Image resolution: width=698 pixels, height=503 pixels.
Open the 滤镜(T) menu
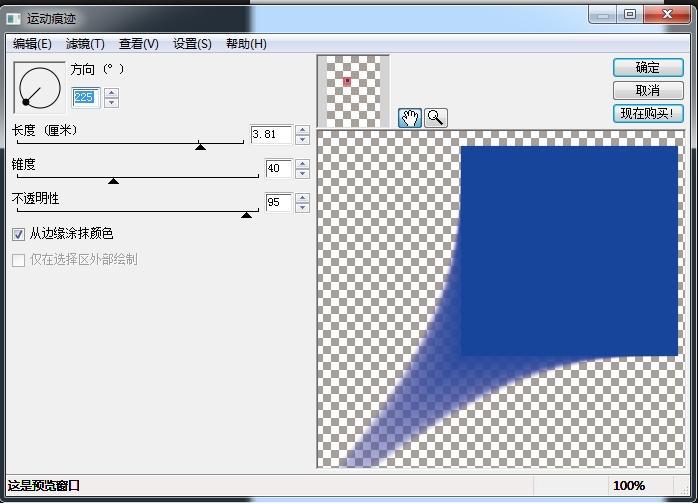85,44
